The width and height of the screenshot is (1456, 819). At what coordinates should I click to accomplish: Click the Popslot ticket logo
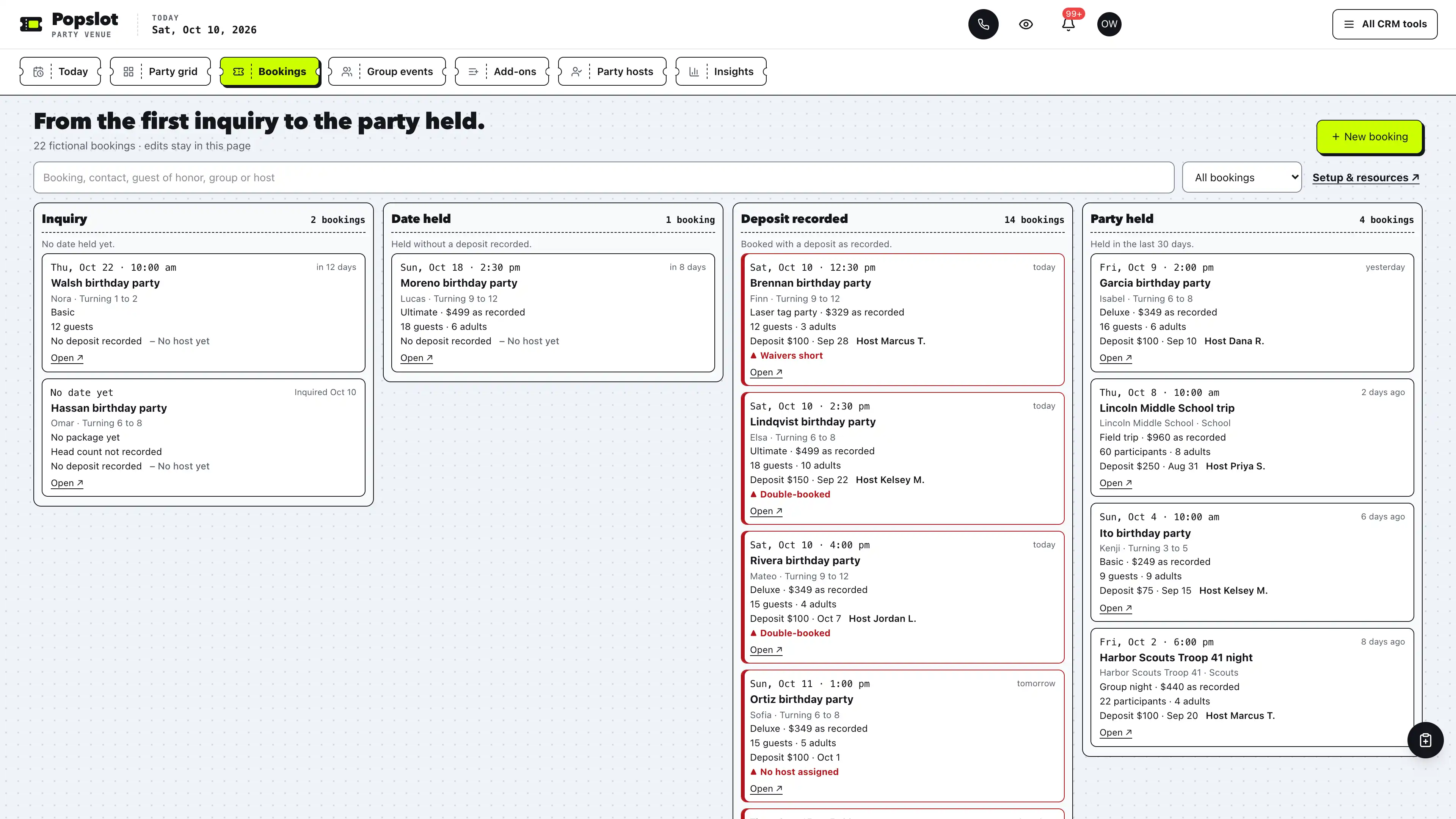tap(31, 24)
